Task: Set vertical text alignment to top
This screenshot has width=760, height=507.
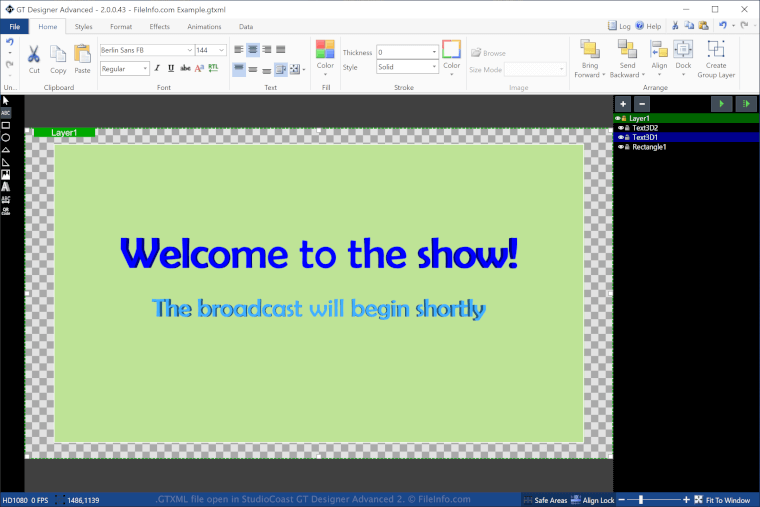Action: click(x=239, y=69)
